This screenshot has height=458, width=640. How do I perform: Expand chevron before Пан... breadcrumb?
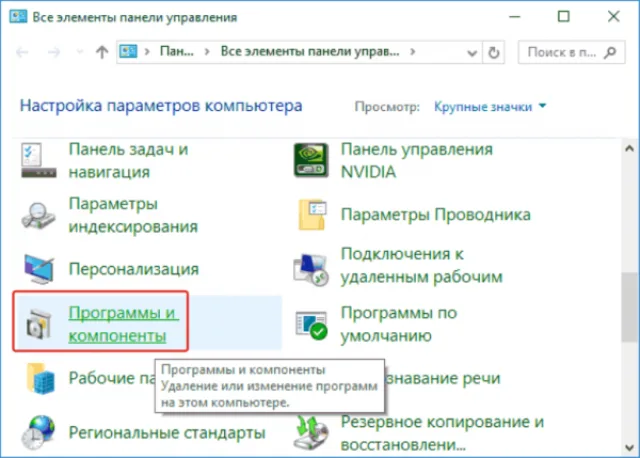click(x=147, y=52)
